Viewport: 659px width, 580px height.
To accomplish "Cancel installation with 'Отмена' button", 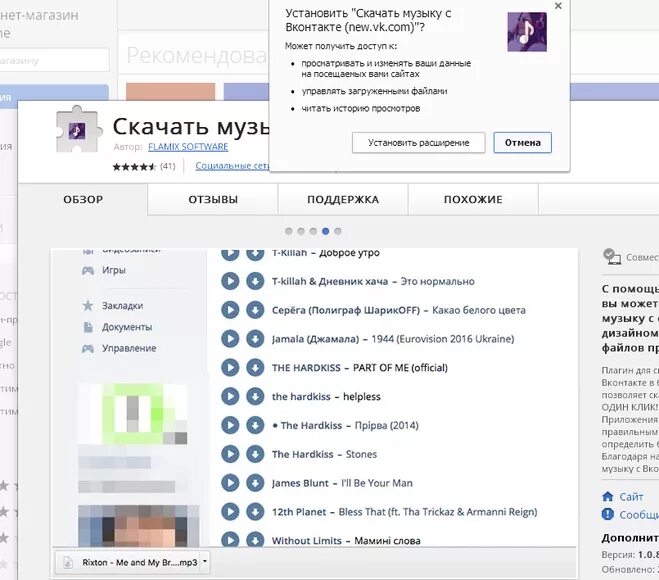I will click(x=522, y=143).
